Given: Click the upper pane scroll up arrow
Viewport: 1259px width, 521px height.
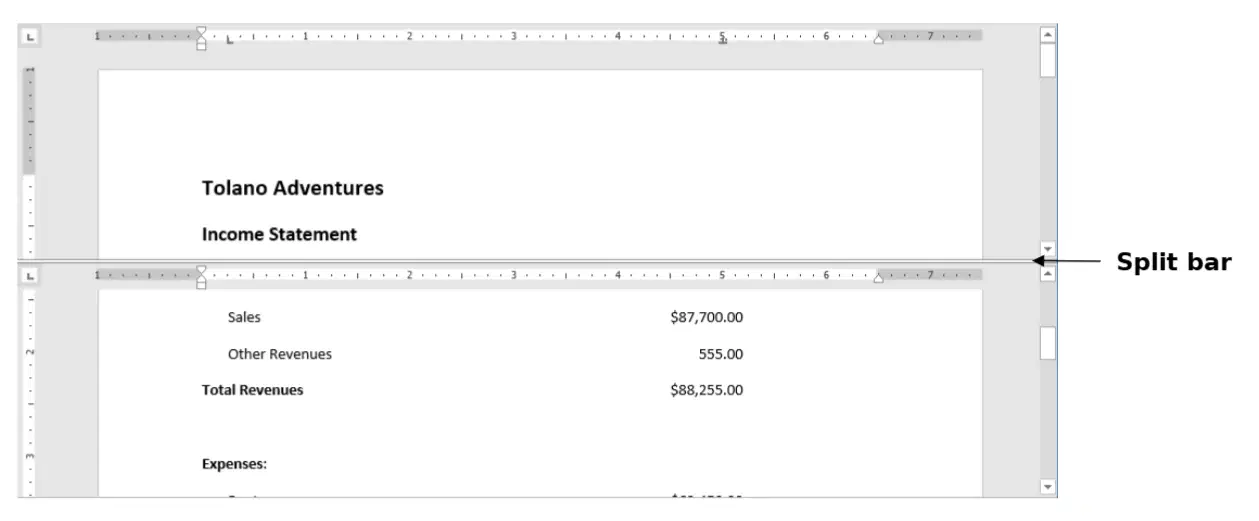Looking at the screenshot, I should coord(1048,34).
